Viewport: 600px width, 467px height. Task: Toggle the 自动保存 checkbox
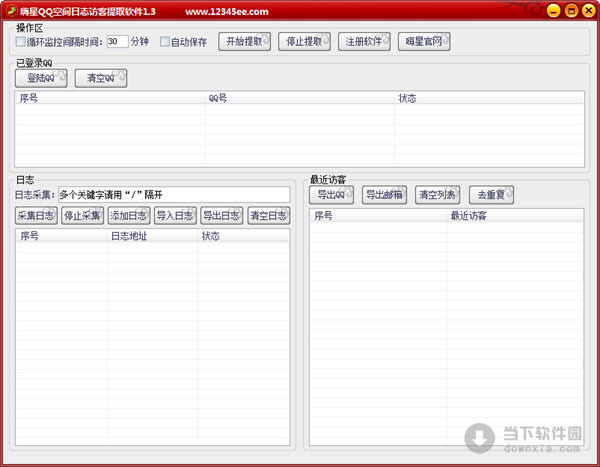165,41
